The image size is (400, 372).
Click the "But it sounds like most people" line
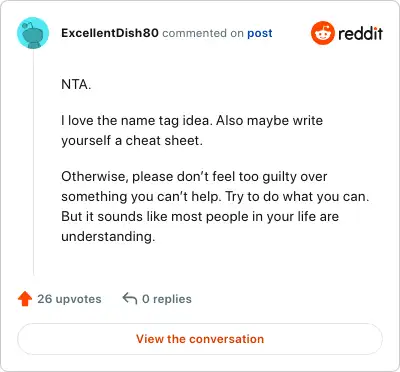200,216
